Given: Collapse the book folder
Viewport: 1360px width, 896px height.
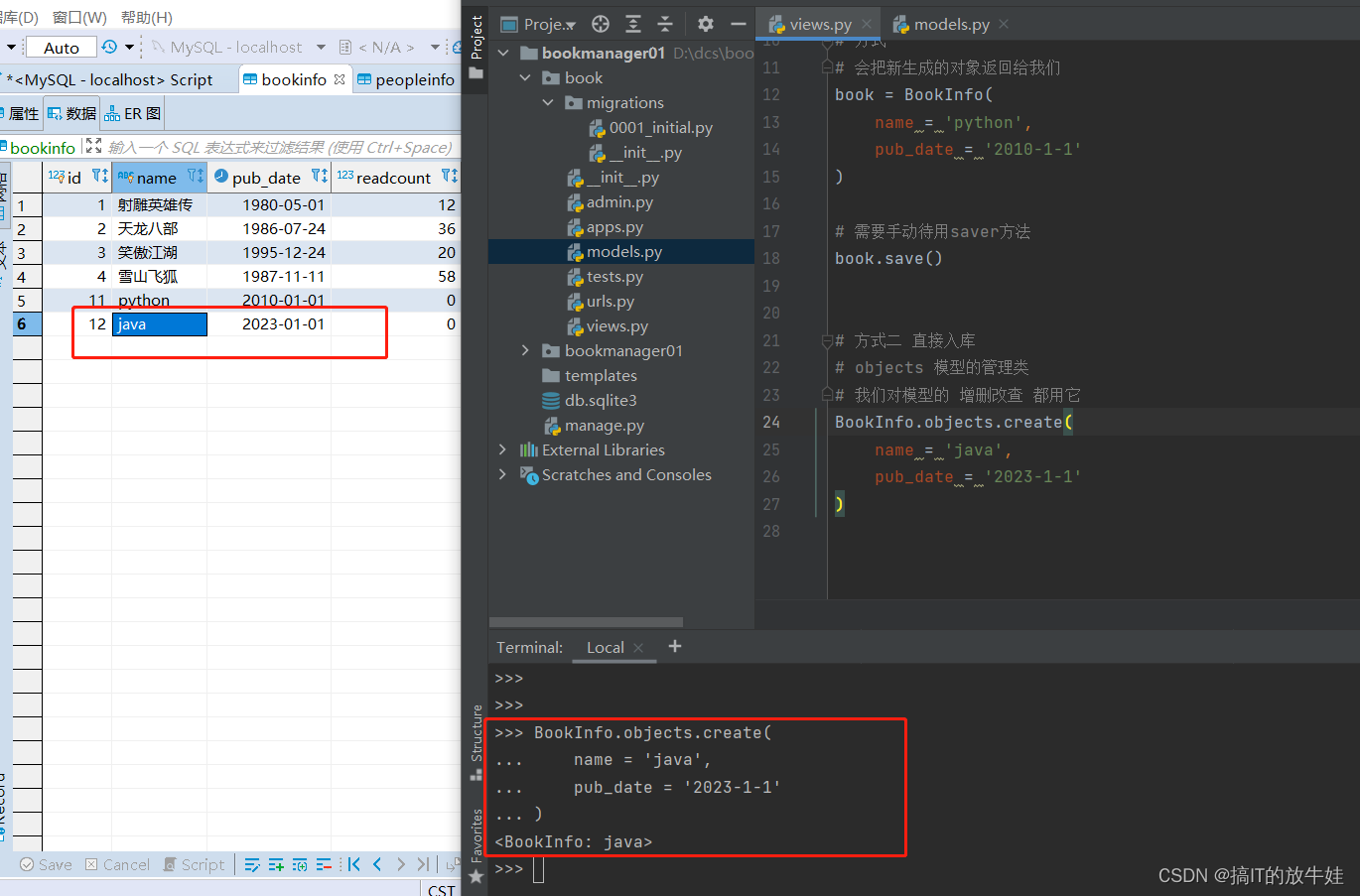Looking at the screenshot, I should (525, 77).
